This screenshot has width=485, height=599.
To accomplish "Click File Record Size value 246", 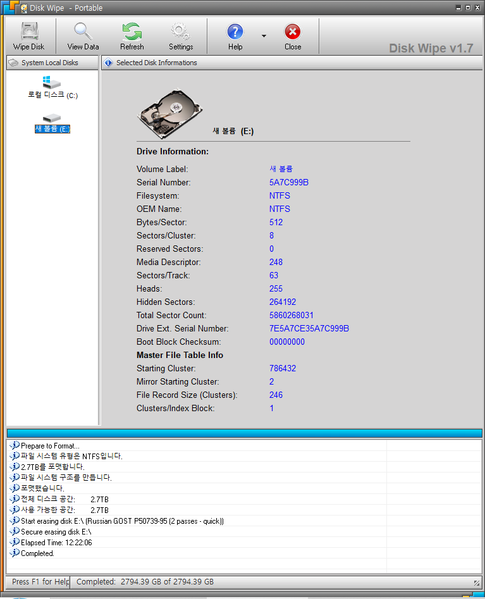I will 276,395.
